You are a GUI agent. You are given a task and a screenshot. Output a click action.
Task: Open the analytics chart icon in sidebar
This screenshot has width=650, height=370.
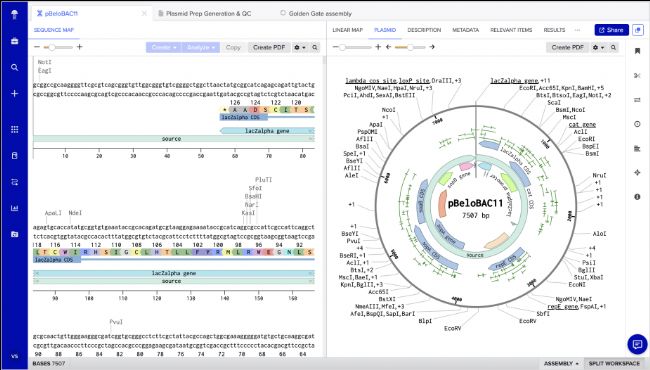coord(15,208)
